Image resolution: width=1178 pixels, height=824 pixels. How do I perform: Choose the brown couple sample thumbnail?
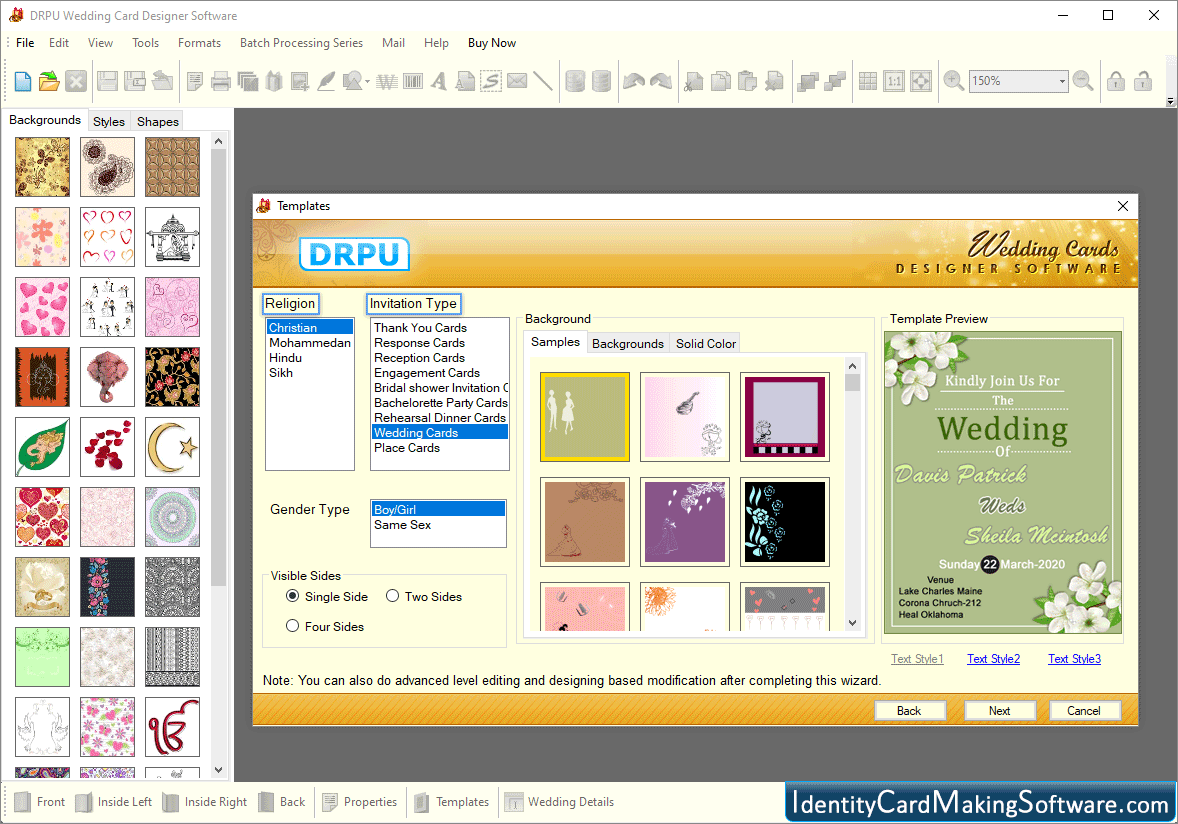tap(584, 522)
